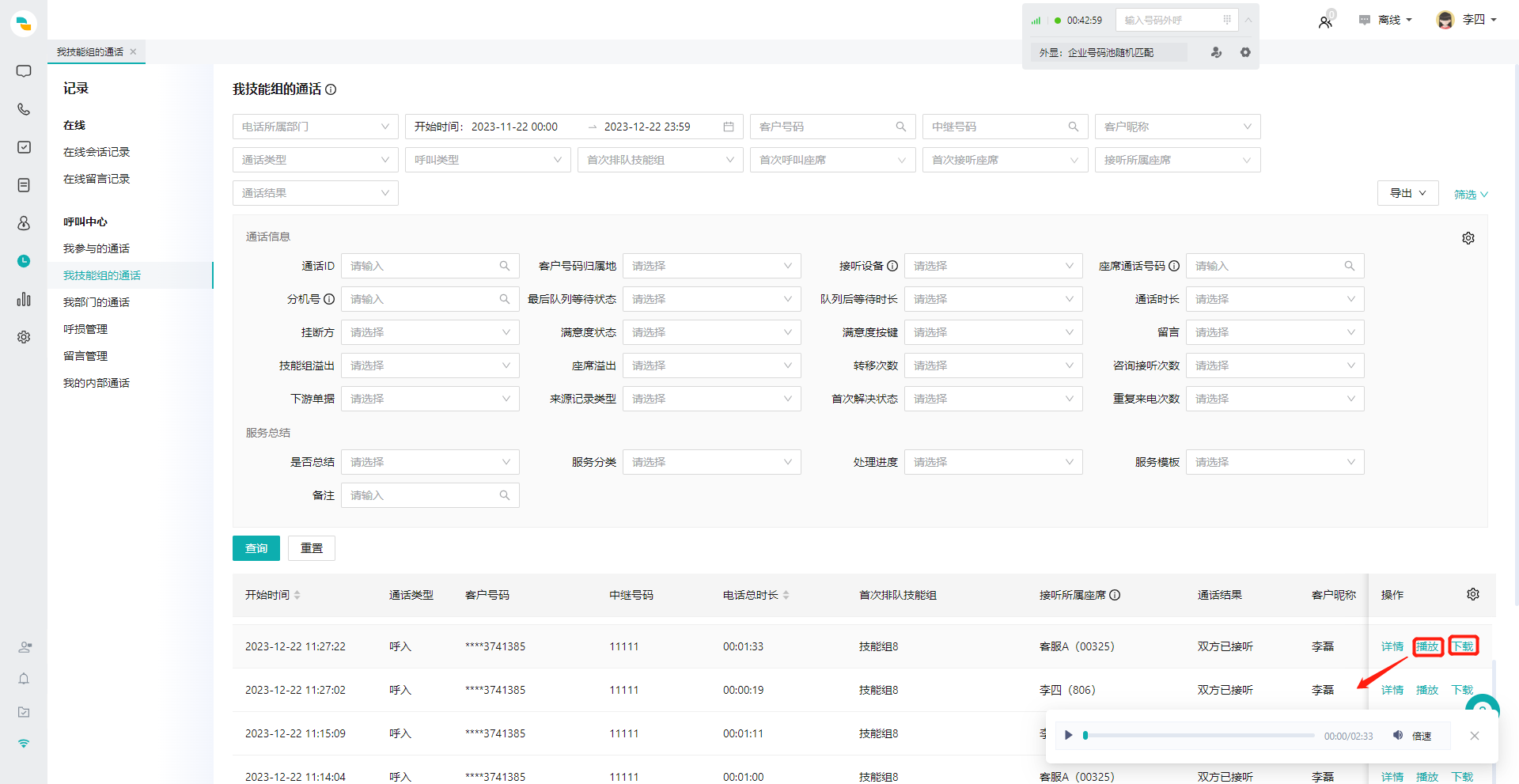The image size is (1519, 784).
Task: Open 在线留言记录 in sidebar
Action: [97, 179]
